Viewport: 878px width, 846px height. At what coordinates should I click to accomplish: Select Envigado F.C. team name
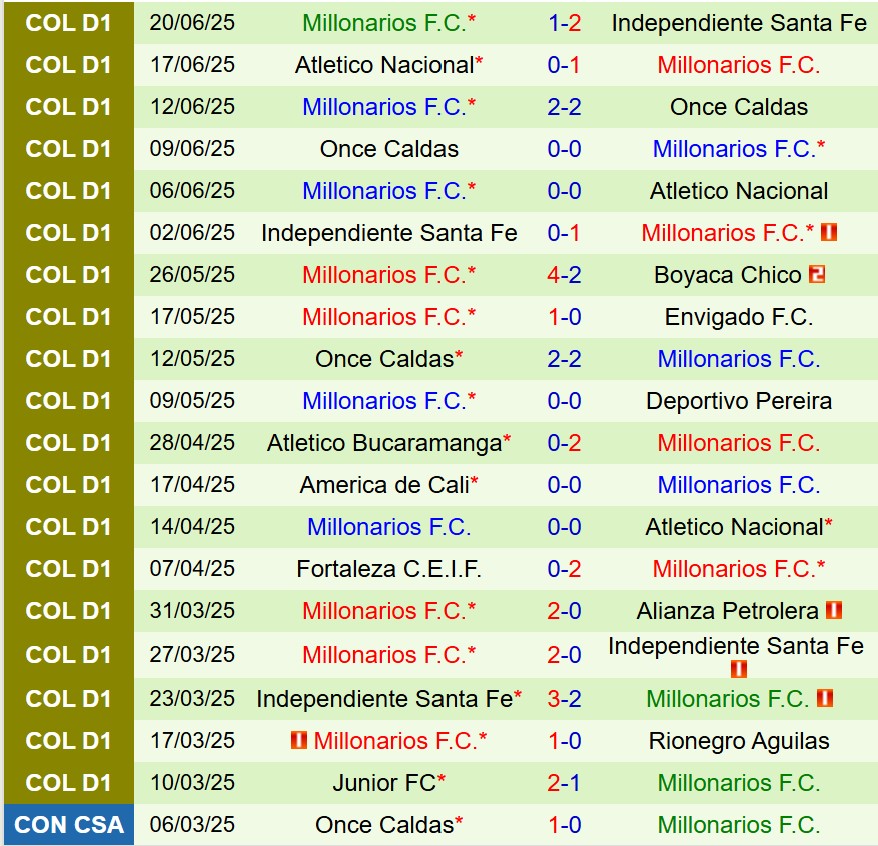[739, 317]
